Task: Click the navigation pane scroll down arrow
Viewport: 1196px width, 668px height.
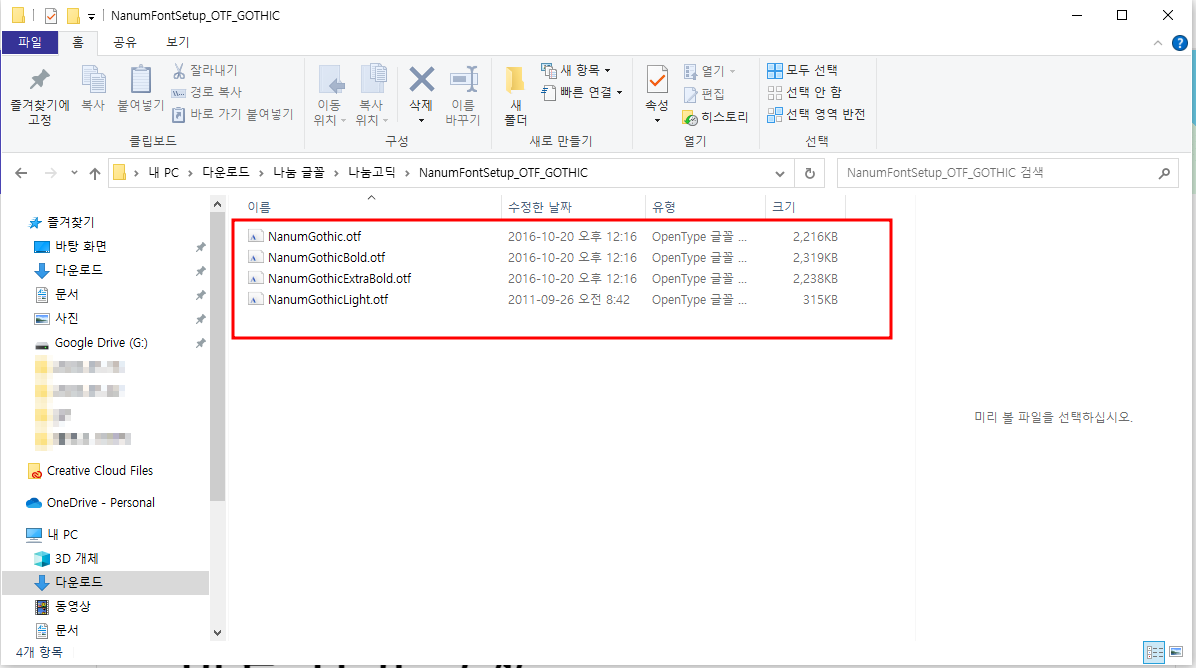Action: (217, 632)
